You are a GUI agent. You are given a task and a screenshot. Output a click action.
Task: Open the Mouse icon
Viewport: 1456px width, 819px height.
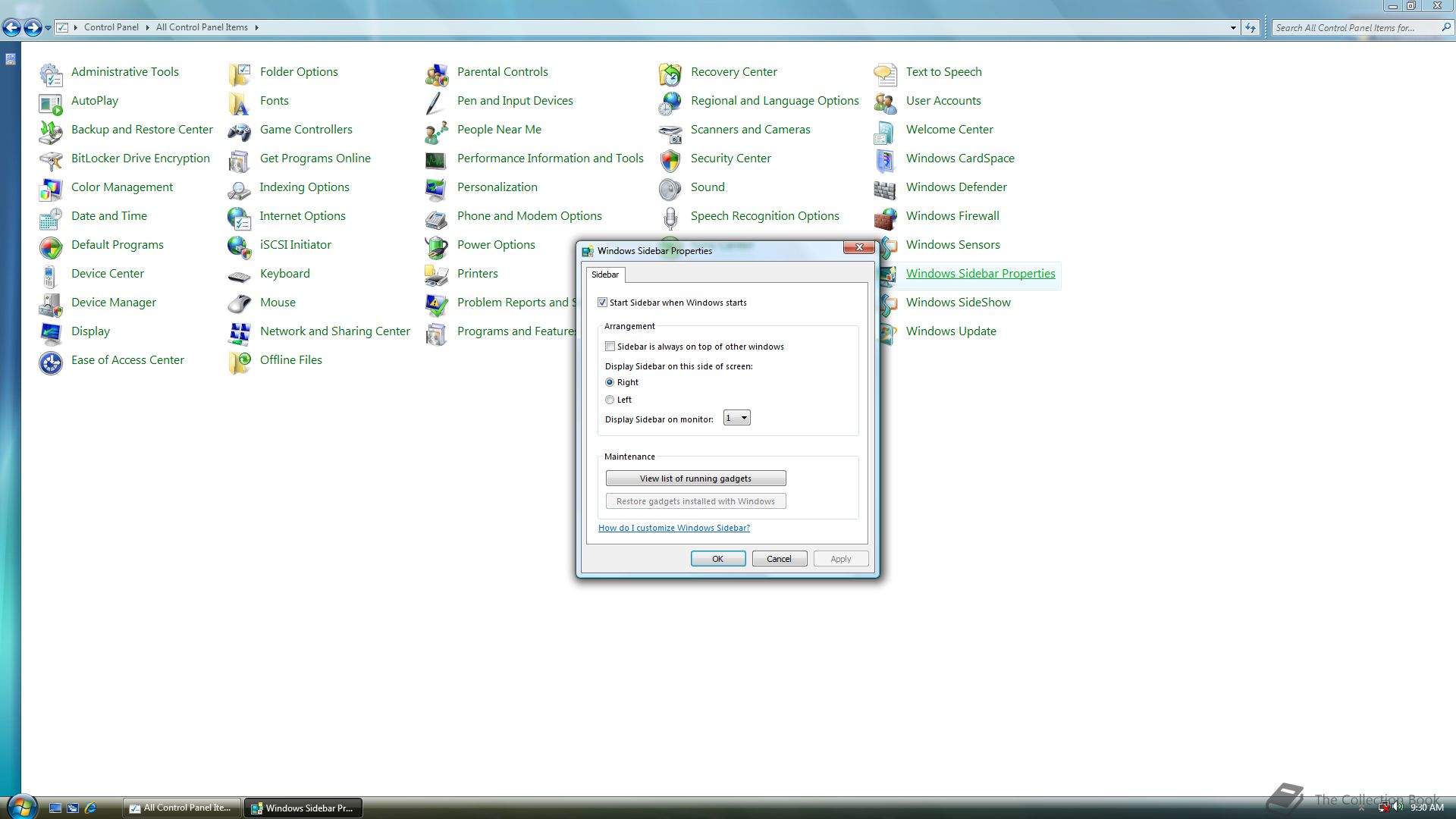pos(240,305)
